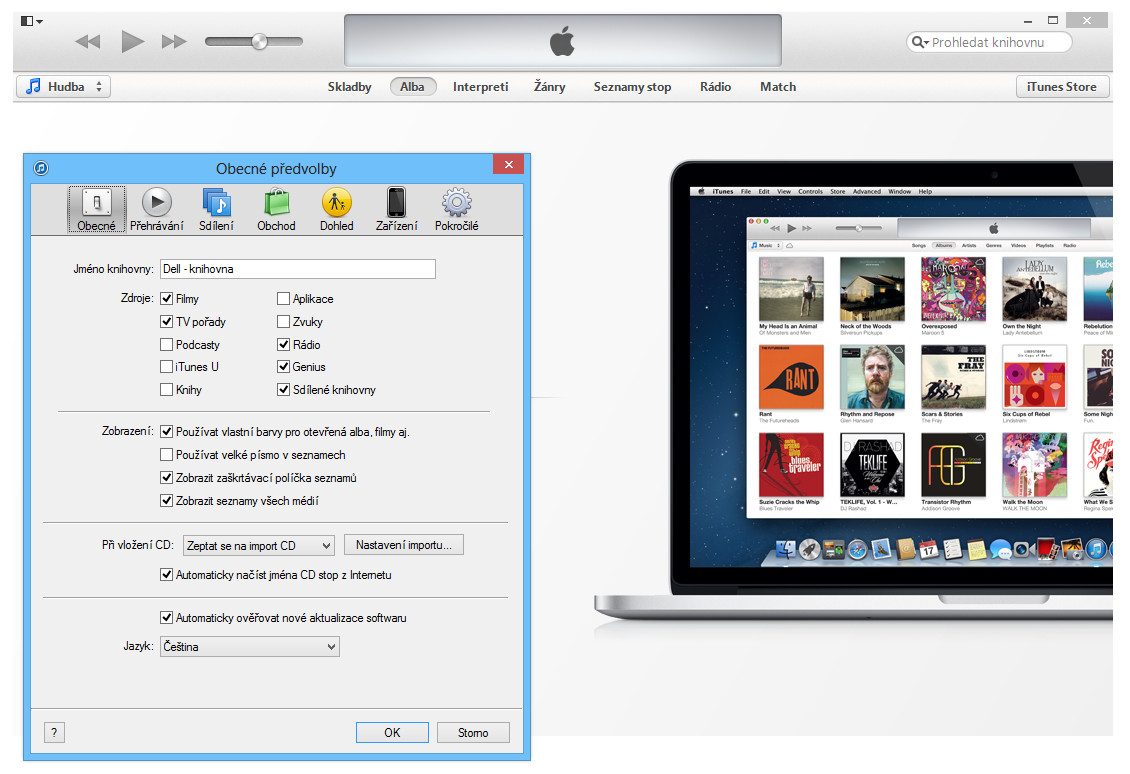This screenshot has width=1130, height=774.
Task: Toggle automatic CD track name retrieval
Action: pos(166,575)
